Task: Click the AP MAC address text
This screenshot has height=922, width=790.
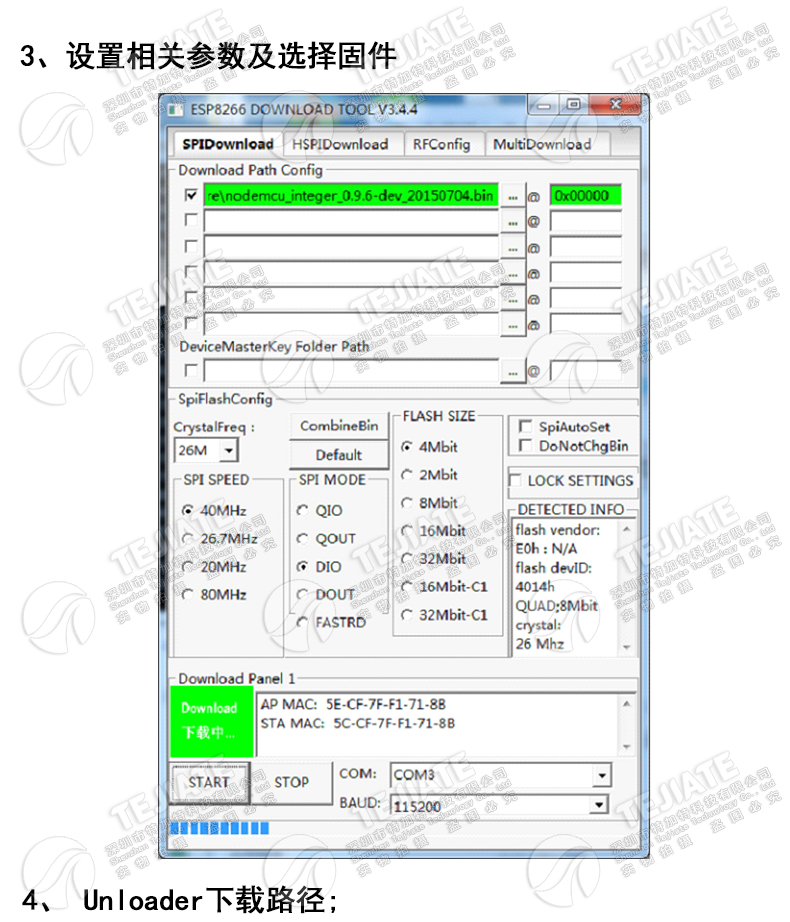Action: coord(353,704)
